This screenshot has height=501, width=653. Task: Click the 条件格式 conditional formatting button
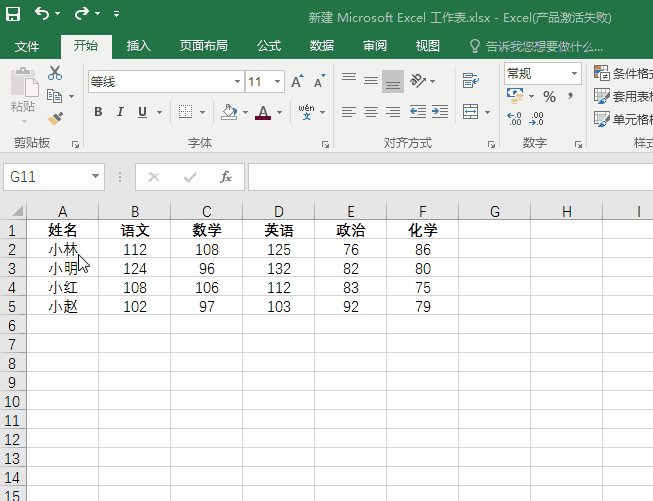pyautogui.click(x=623, y=73)
